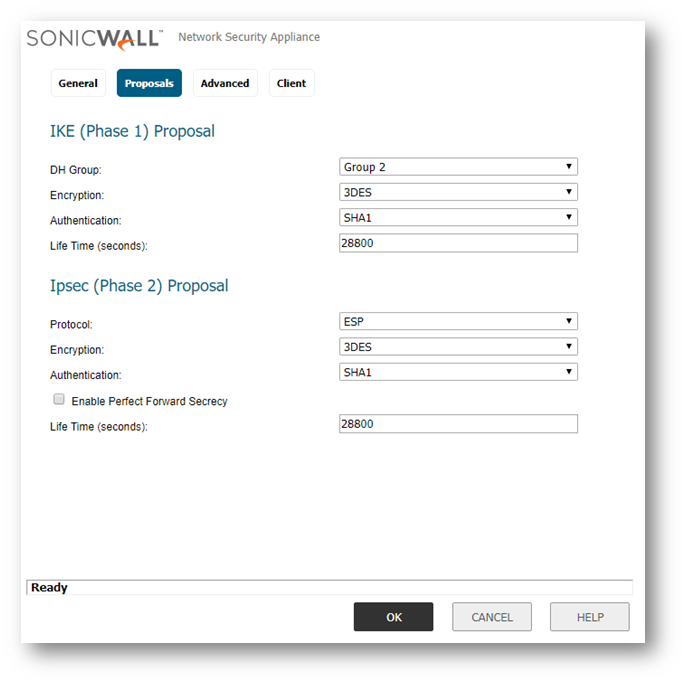Expand the Phase 1 Encryption dropdown
The image size is (687, 685).
pyautogui.click(x=458, y=192)
